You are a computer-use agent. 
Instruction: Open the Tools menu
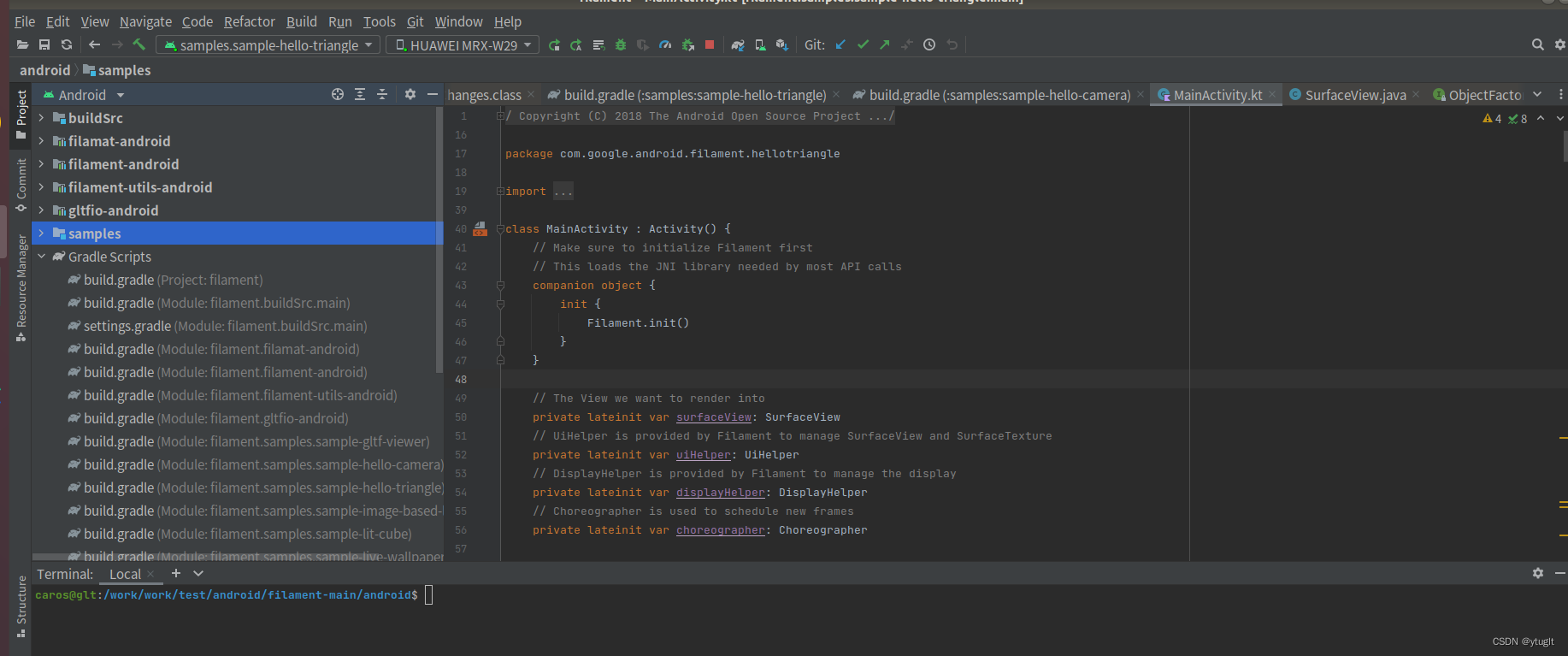point(379,21)
